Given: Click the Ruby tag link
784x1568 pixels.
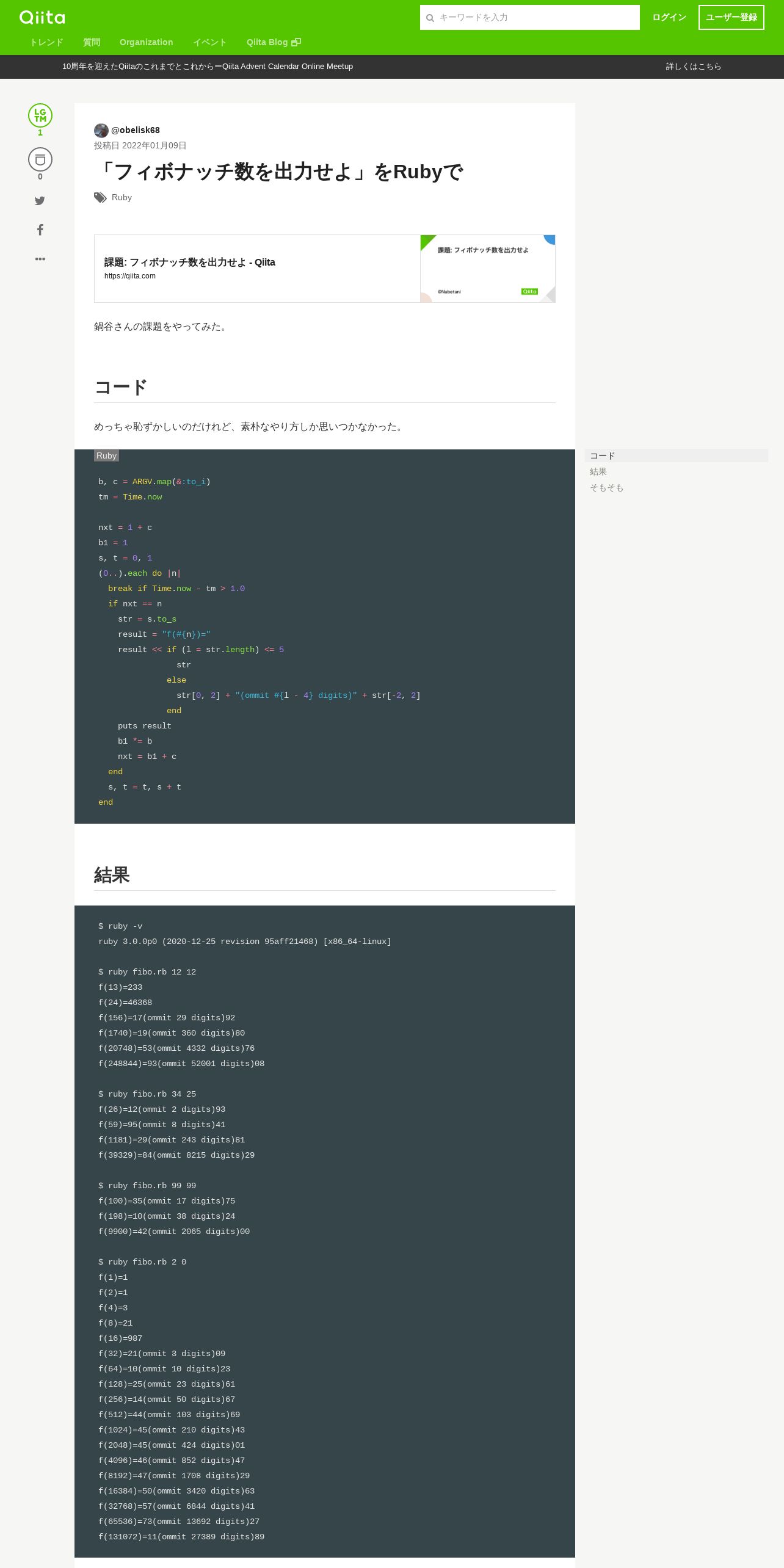Looking at the screenshot, I should (122, 197).
